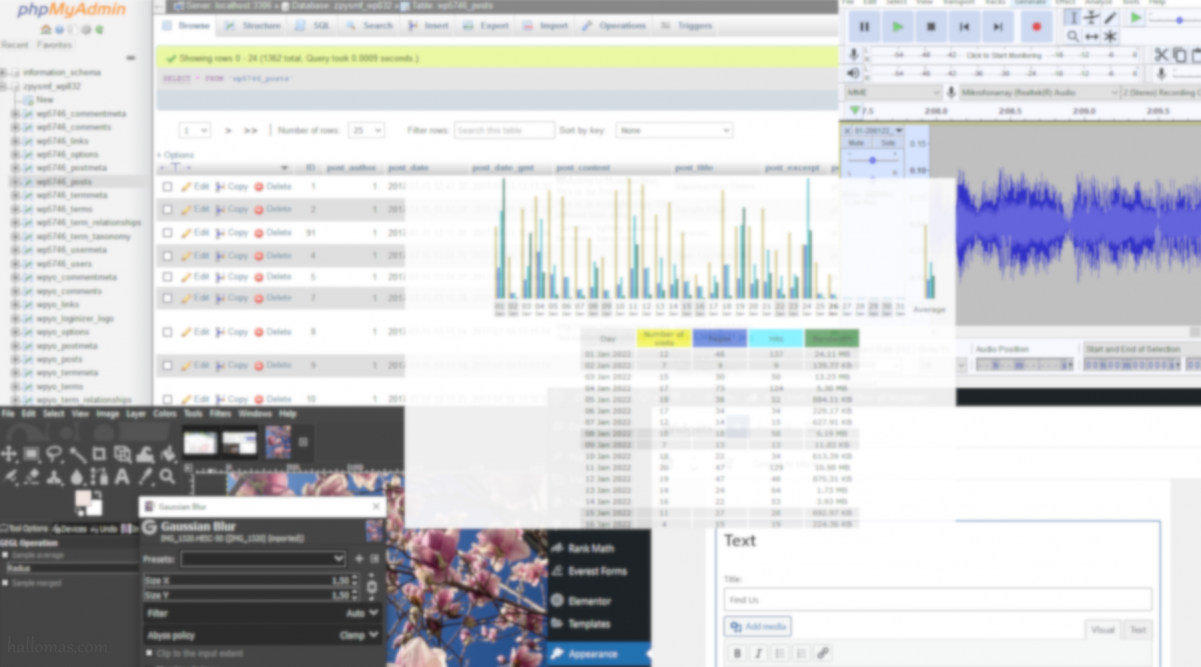Select the Audacity Zoom magnifier tool
The height and width of the screenshot is (667, 1201).
[1073, 37]
